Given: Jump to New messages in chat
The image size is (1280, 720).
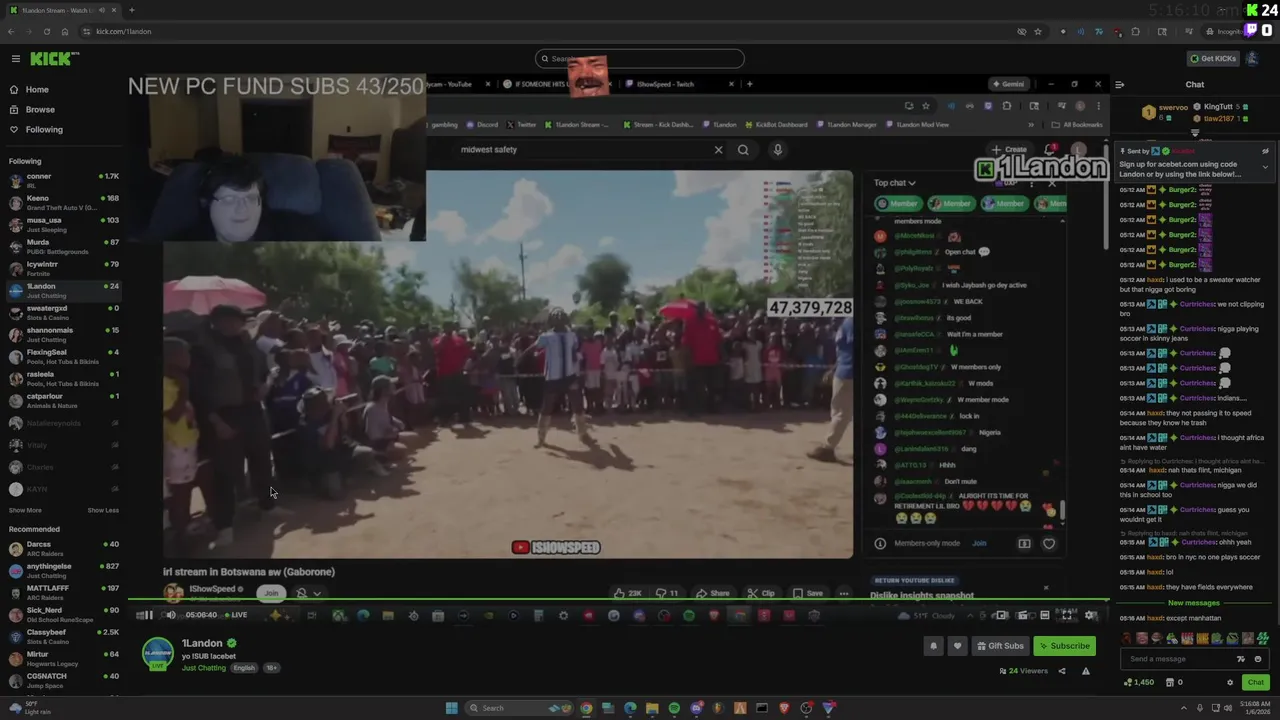Looking at the screenshot, I should point(1194,603).
